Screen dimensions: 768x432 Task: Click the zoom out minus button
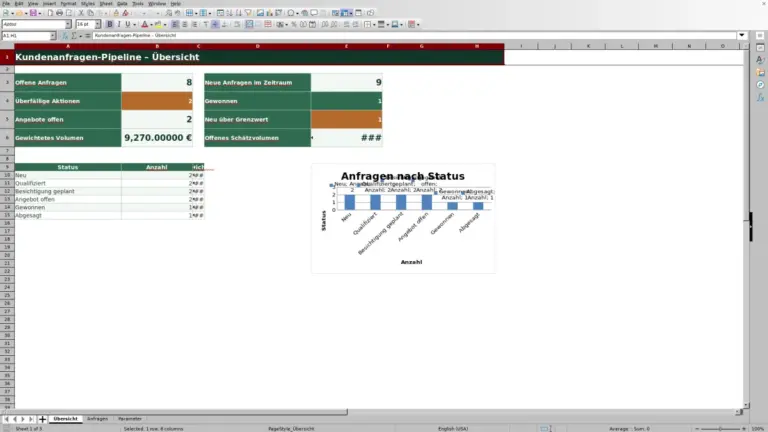(x=697, y=429)
